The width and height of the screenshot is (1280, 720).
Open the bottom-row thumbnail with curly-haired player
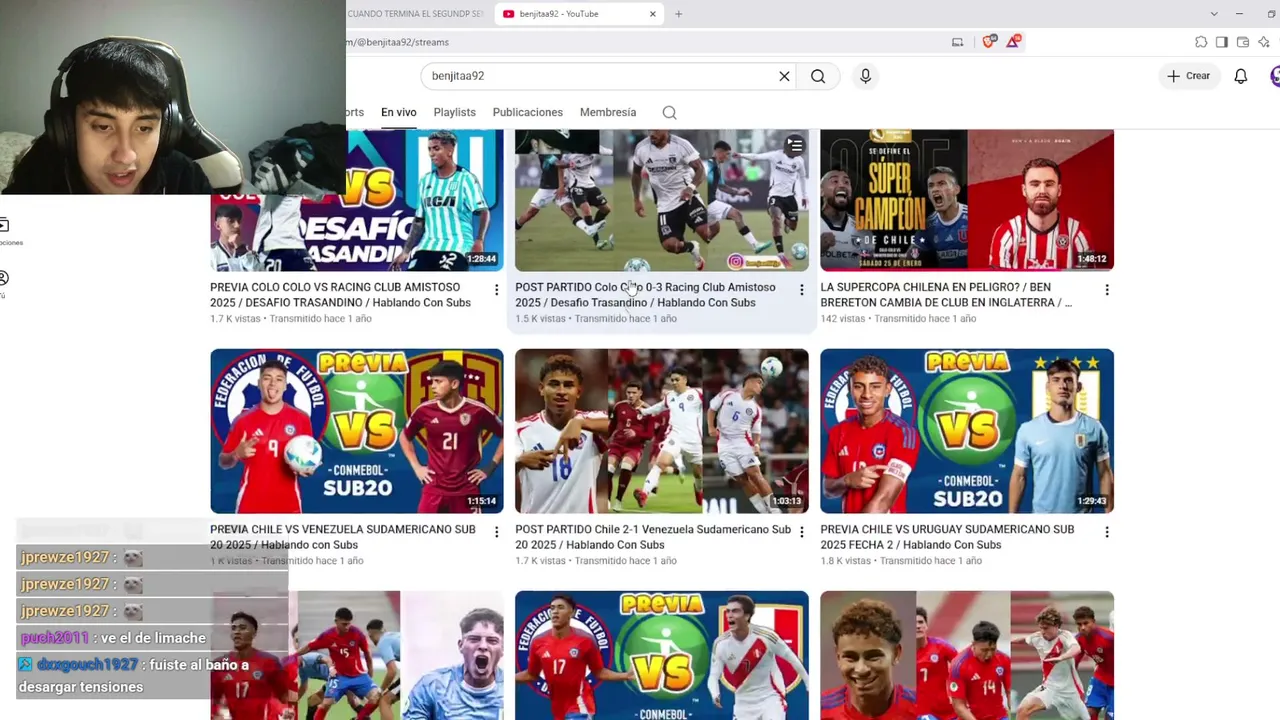click(x=967, y=655)
